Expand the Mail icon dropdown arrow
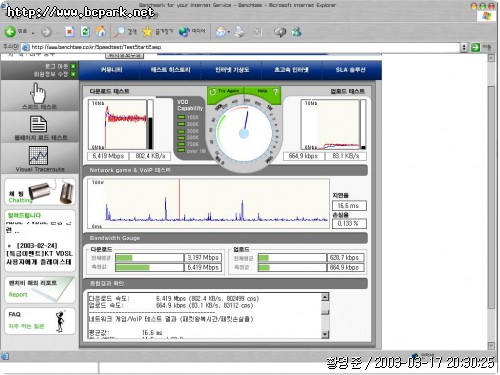500x375 pixels. [229, 32]
